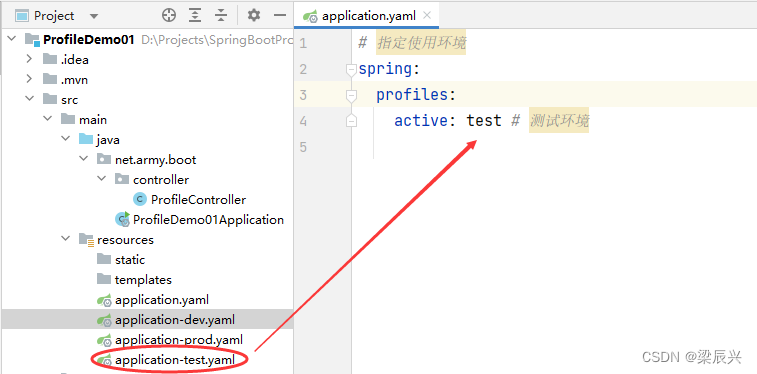The height and width of the screenshot is (374, 757).
Task: Click line number 5 in the gutter
Action: [x=303, y=146]
